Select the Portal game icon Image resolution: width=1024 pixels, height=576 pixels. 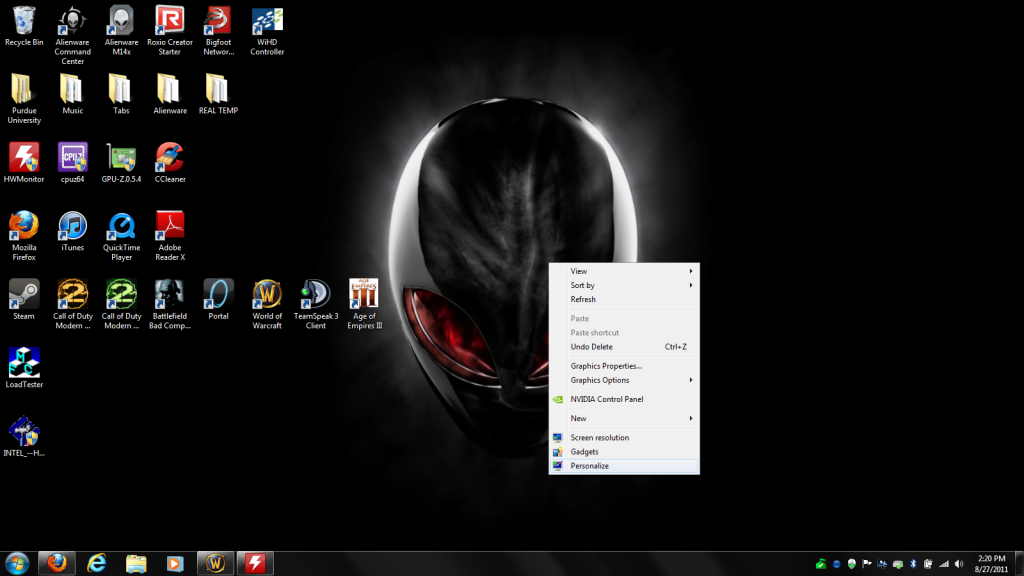tap(218, 300)
